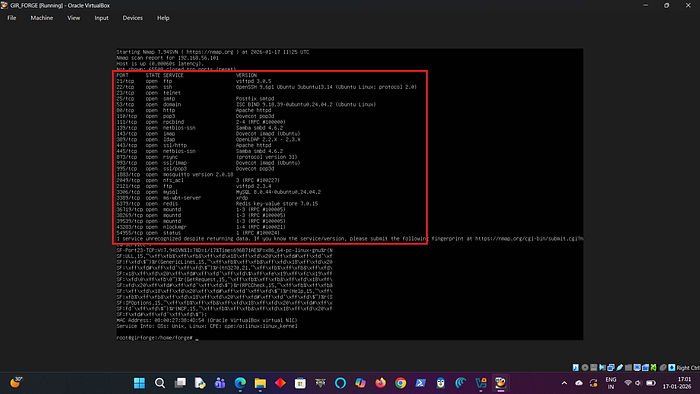
Task: Open the Help menu
Action: coord(163,18)
